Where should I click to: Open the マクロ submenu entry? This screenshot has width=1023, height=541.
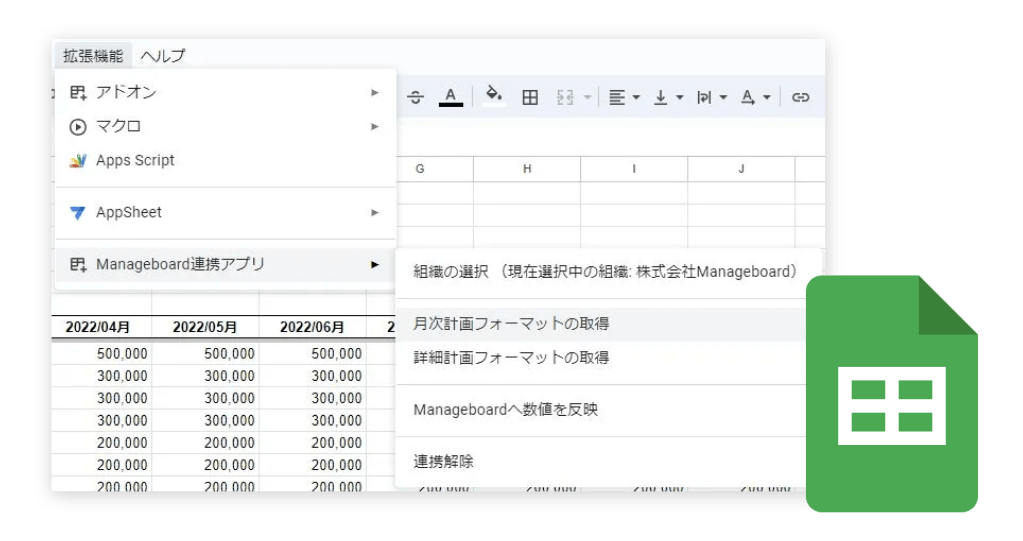(225, 127)
